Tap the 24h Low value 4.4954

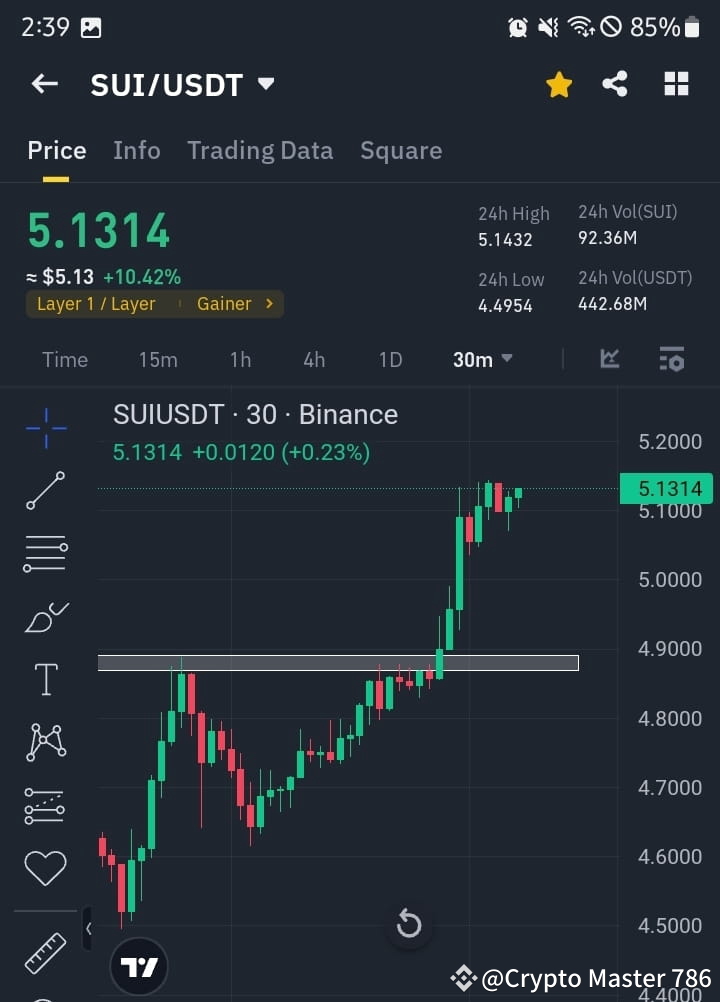point(505,305)
